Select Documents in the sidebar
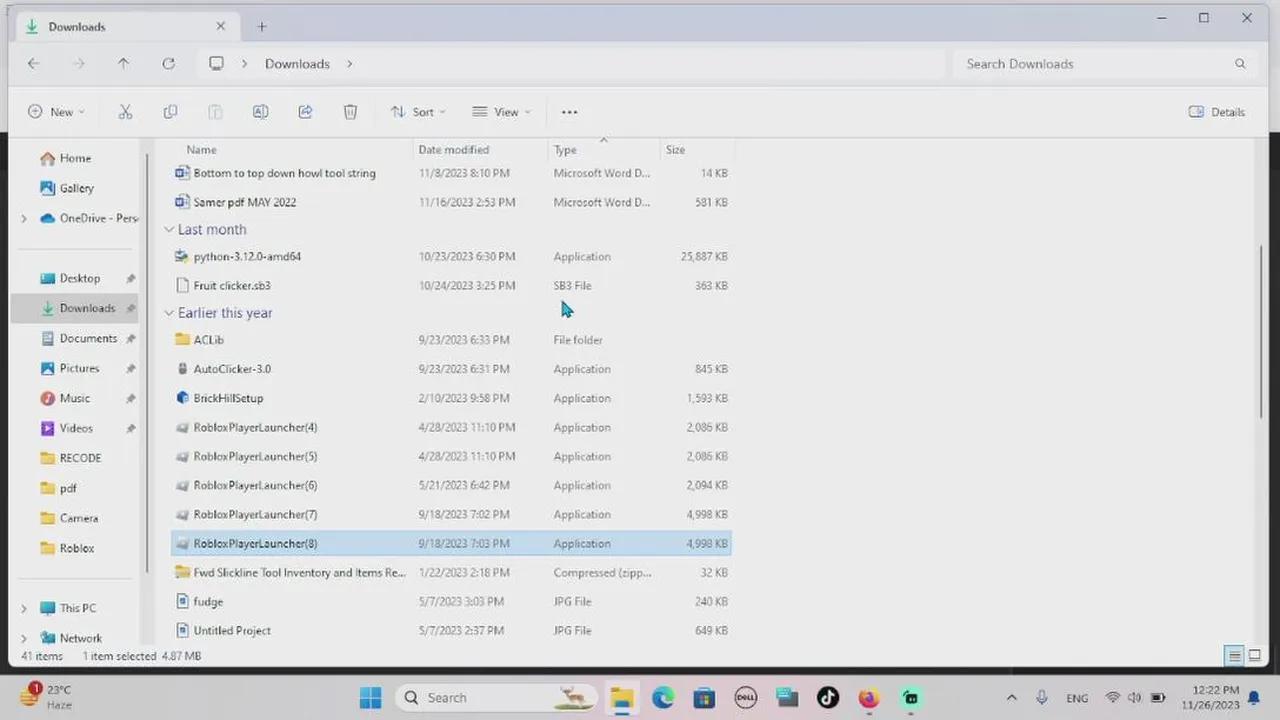 click(88, 338)
